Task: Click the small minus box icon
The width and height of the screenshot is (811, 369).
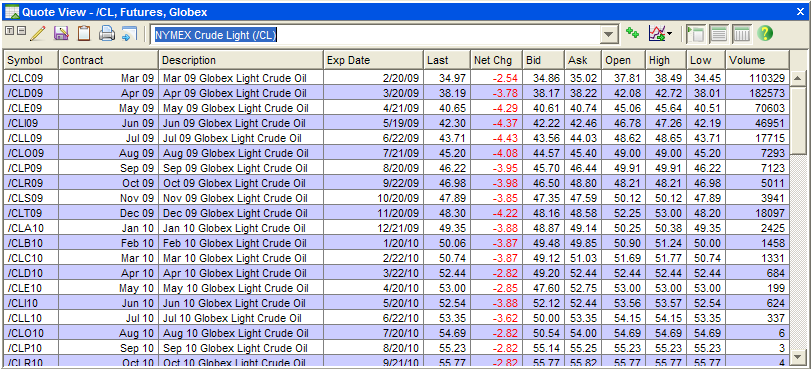Action: coord(21,31)
